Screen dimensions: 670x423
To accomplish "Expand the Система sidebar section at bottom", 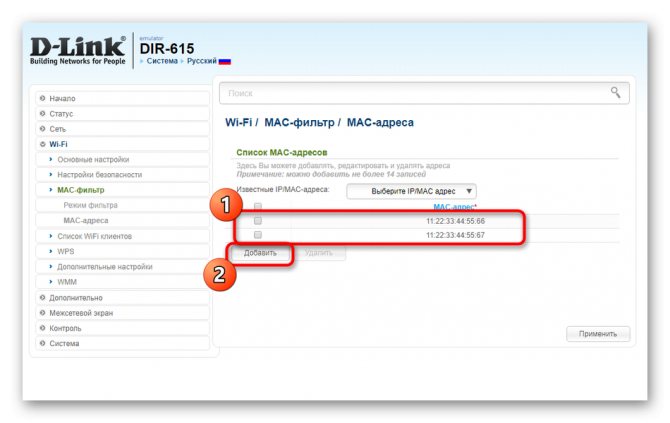I will click(123, 344).
